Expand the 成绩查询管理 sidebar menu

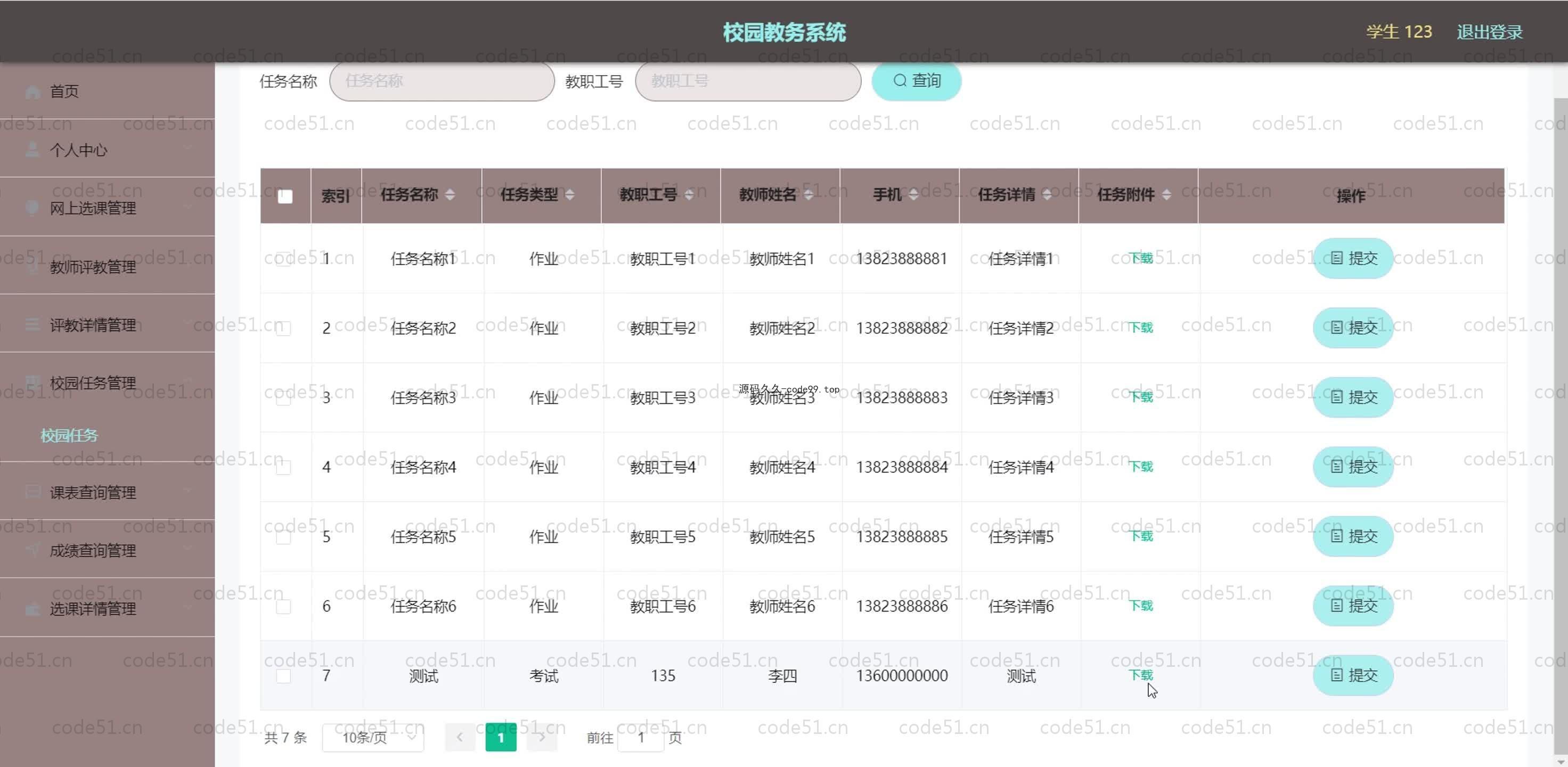(x=107, y=549)
